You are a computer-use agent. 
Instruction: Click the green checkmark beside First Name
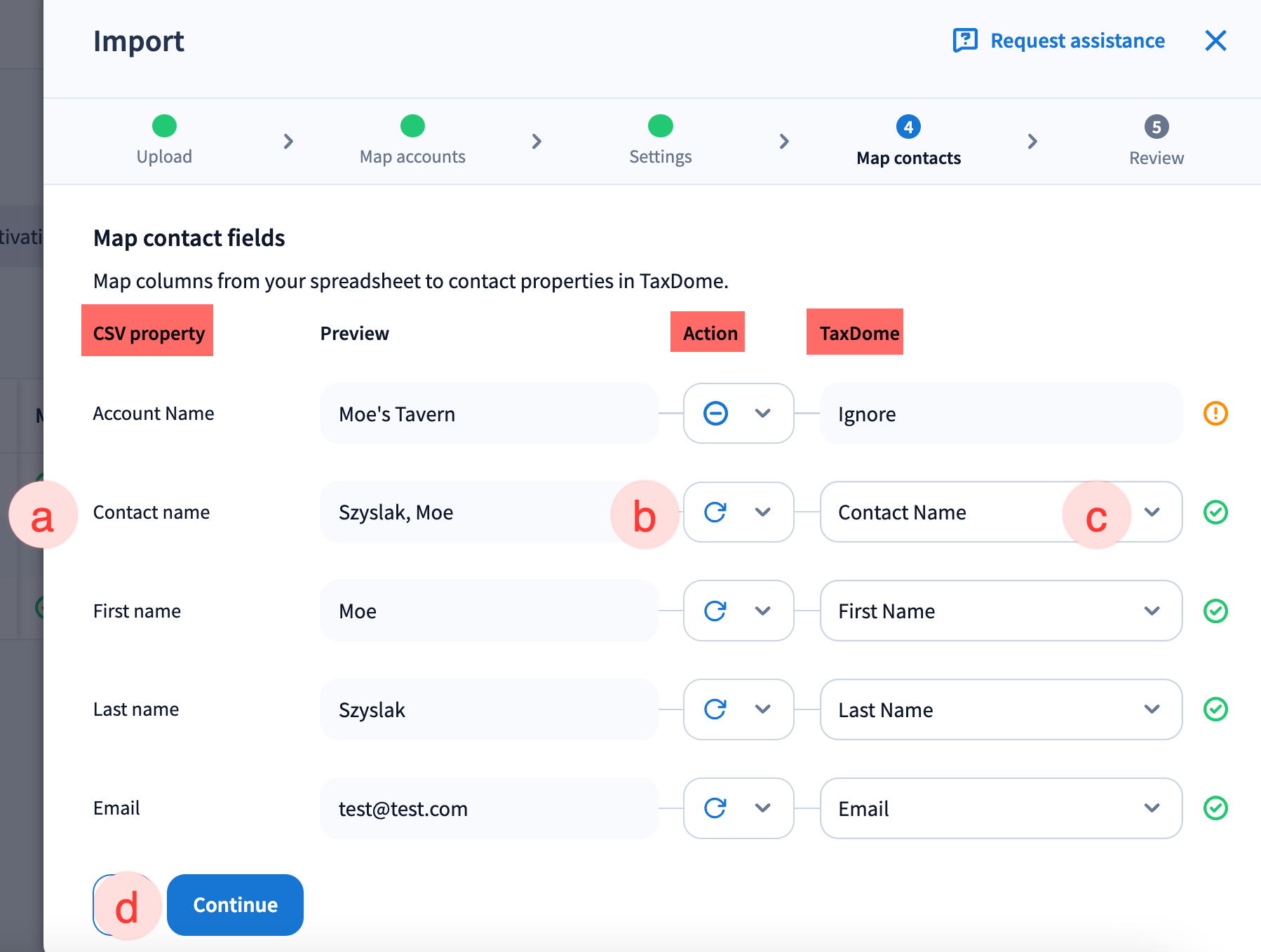(1215, 611)
